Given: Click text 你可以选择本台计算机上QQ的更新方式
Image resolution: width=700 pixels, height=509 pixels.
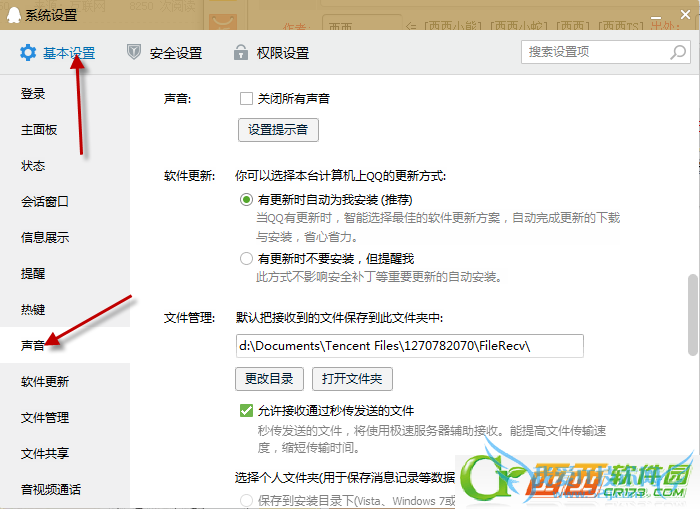Looking at the screenshot, I should point(340,176).
